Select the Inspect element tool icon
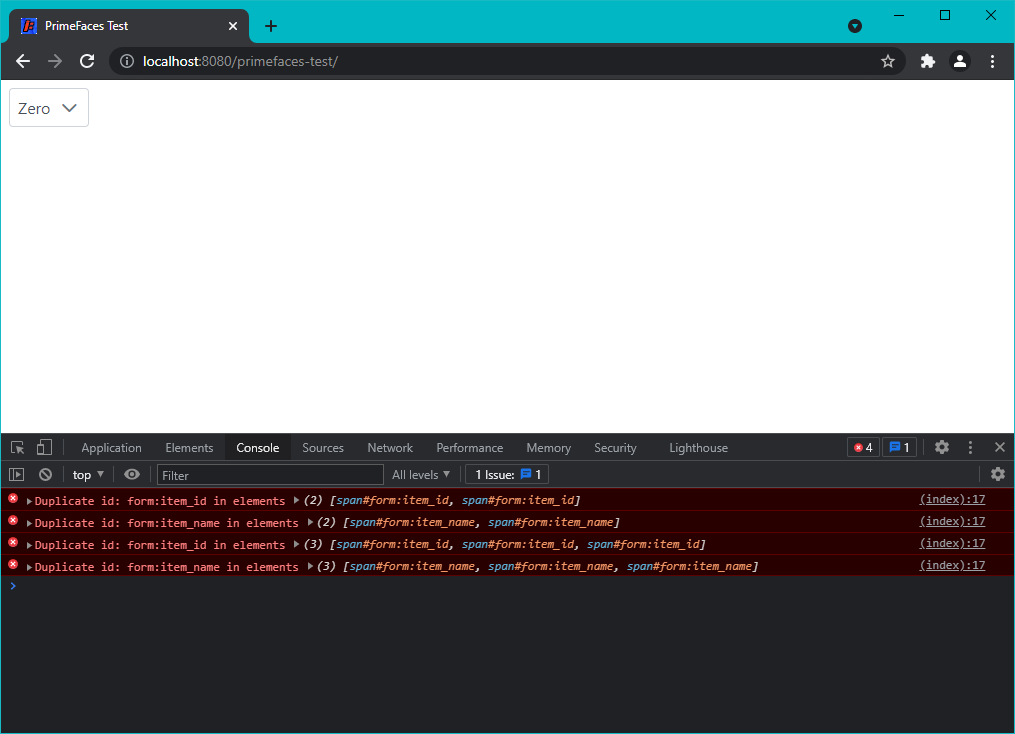 (16, 447)
